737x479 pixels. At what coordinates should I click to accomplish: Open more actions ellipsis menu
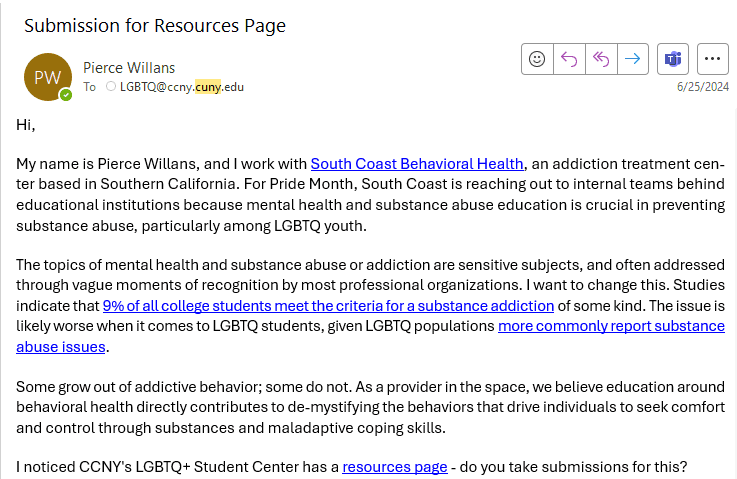[x=713, y=59]
